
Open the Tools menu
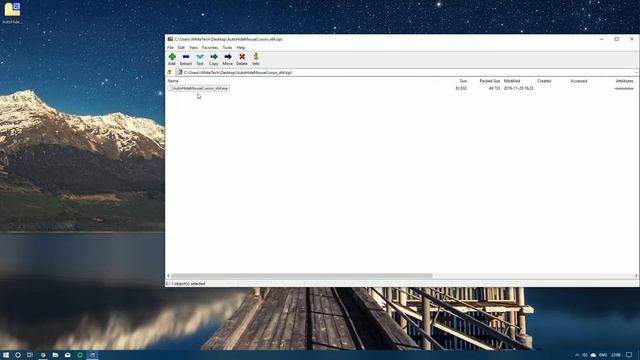click(227, 48)
